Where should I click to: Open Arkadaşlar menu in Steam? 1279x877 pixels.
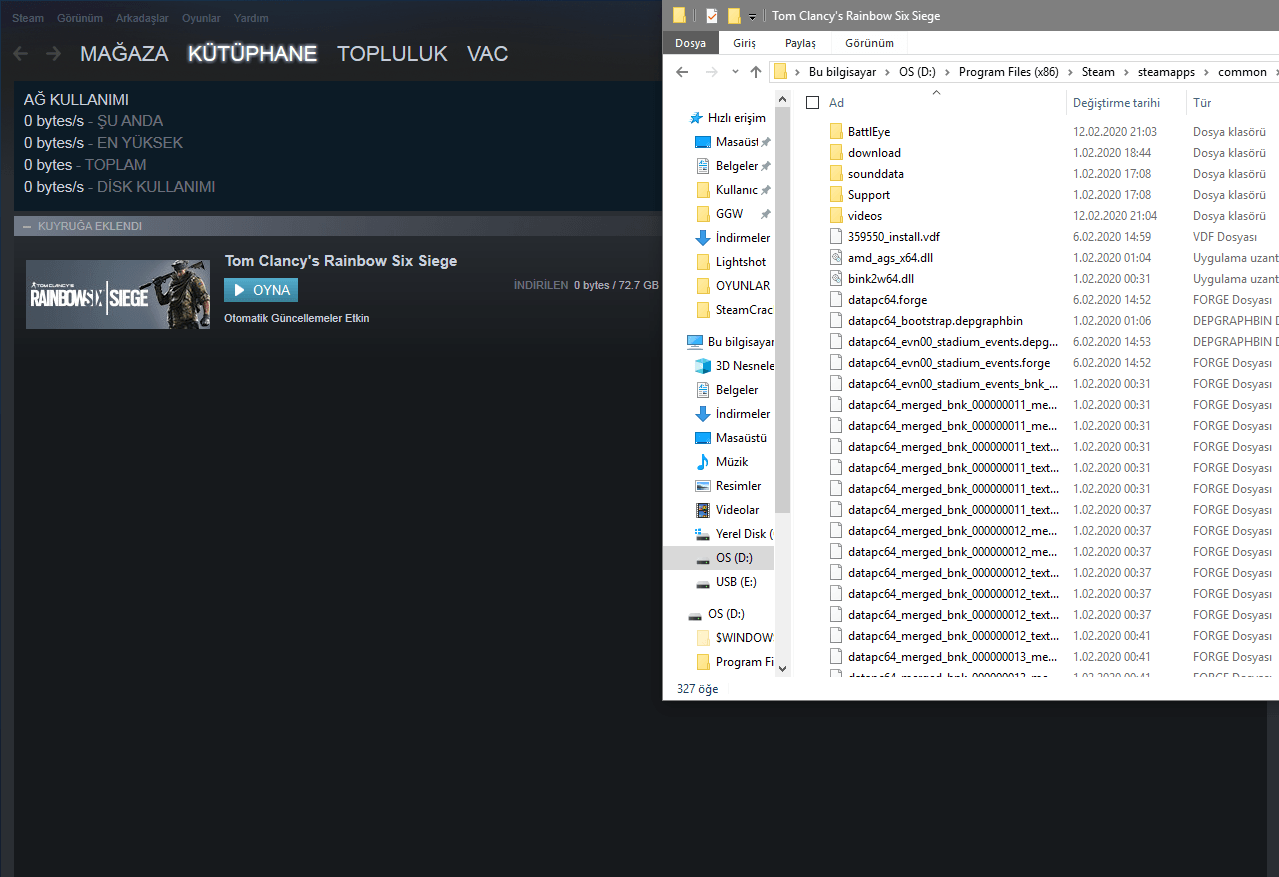click(x=142, y=18)
